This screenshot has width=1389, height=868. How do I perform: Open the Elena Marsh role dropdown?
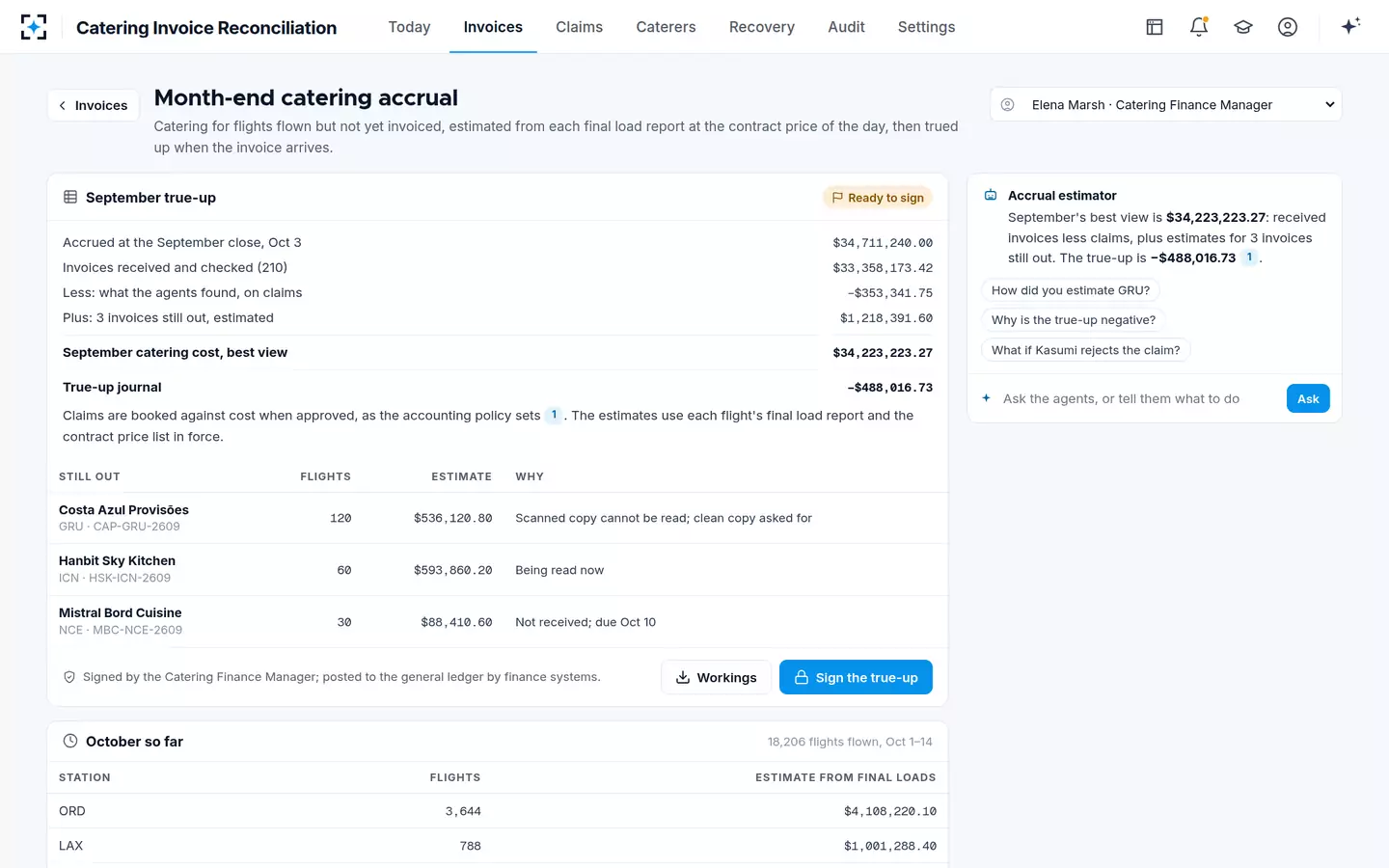tap(1165, 104)
